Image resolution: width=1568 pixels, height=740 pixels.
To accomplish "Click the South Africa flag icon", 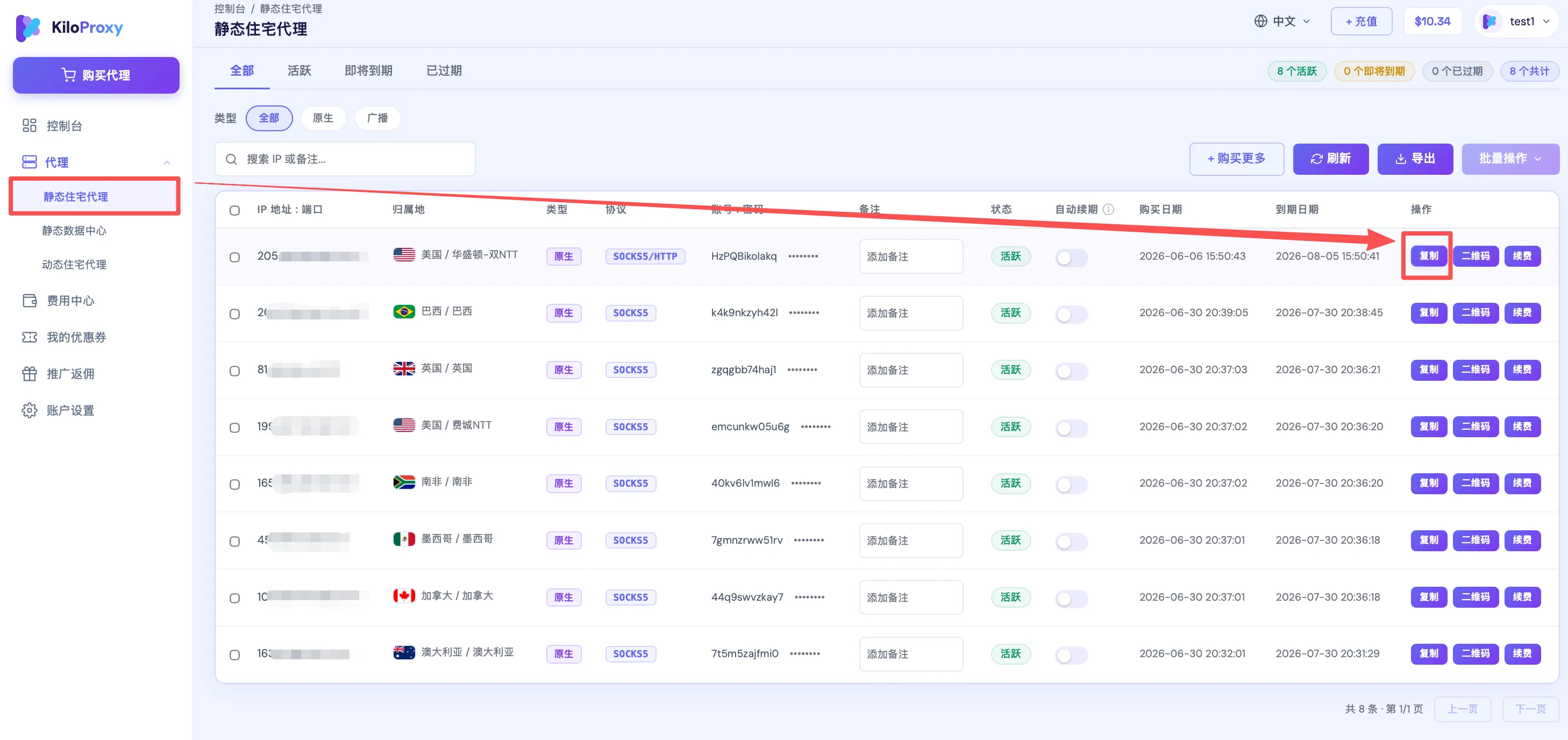I will (x=404, y=482).
